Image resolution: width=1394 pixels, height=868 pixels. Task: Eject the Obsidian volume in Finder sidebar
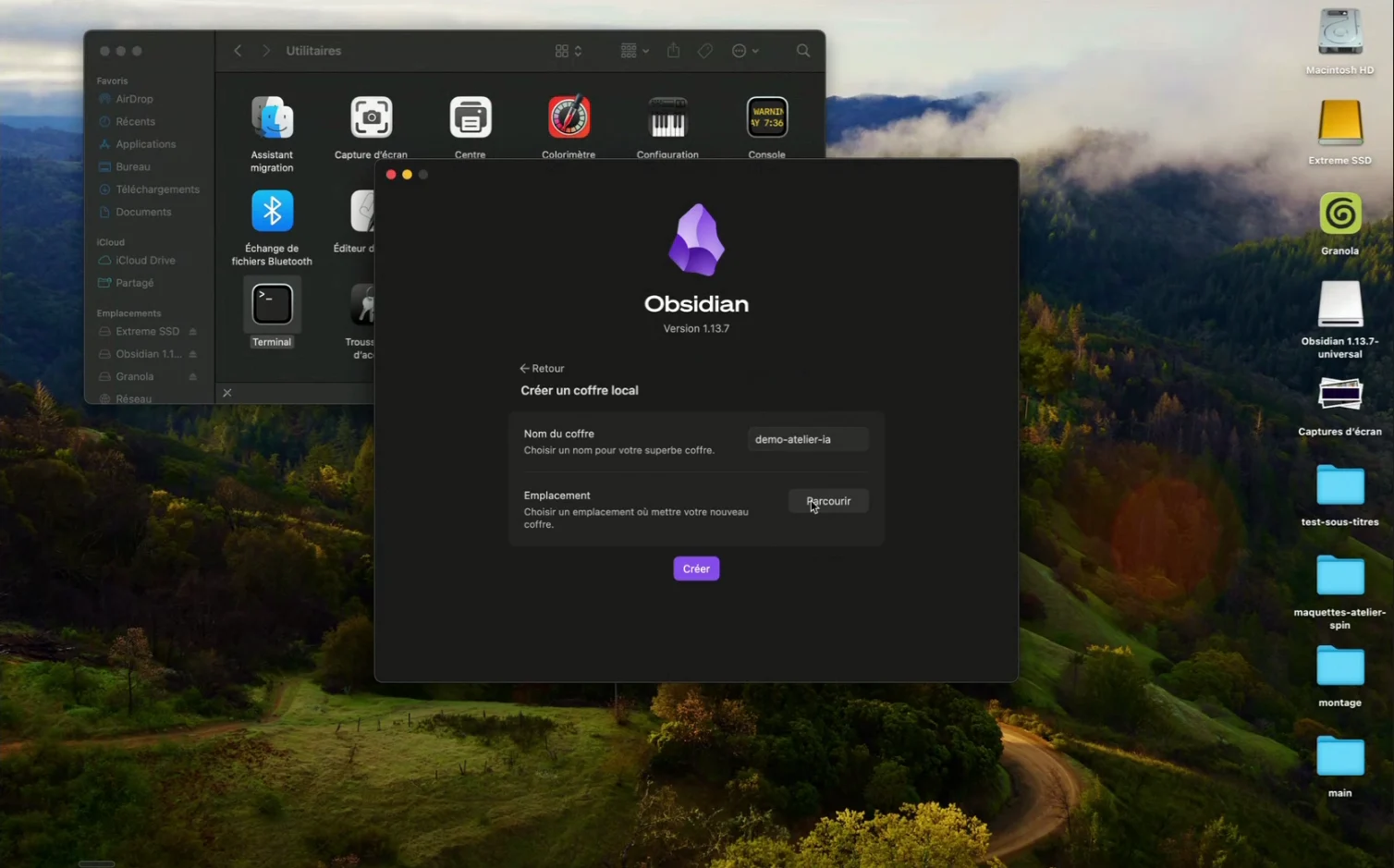[x=192, y=354]
